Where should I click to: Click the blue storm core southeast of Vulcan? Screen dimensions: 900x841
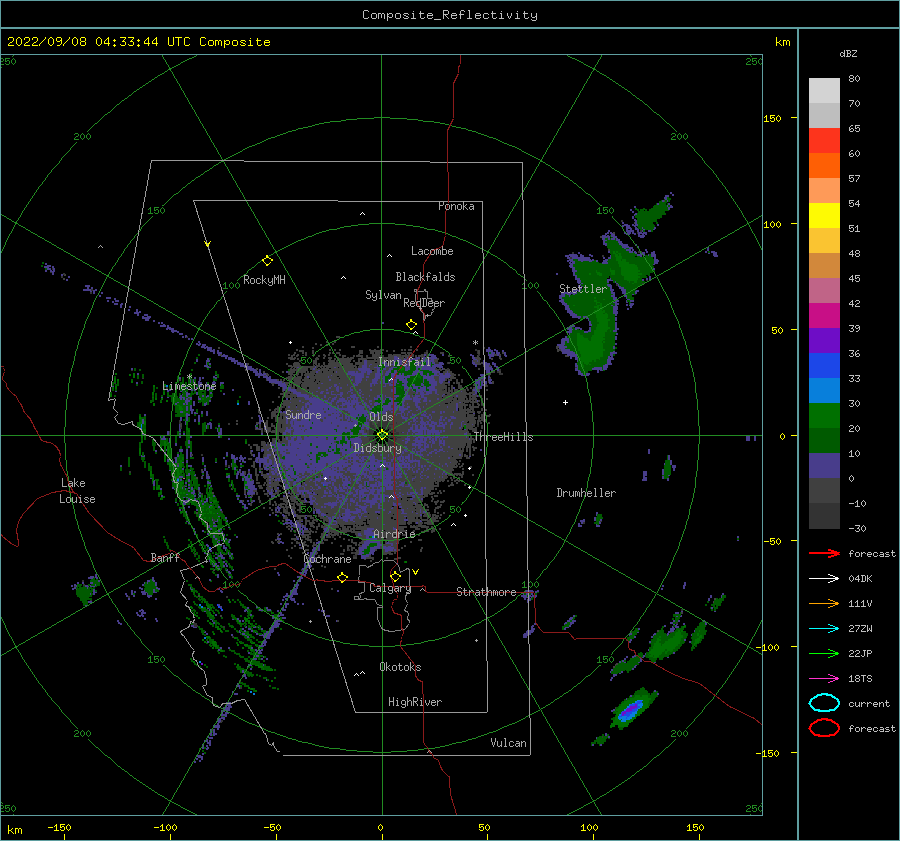point(631,710)
